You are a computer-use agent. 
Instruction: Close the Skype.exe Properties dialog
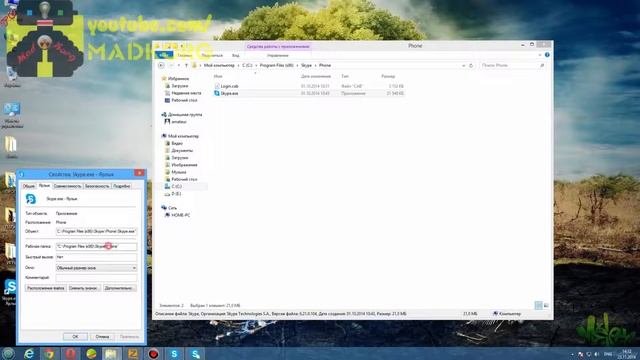(140, 173)
